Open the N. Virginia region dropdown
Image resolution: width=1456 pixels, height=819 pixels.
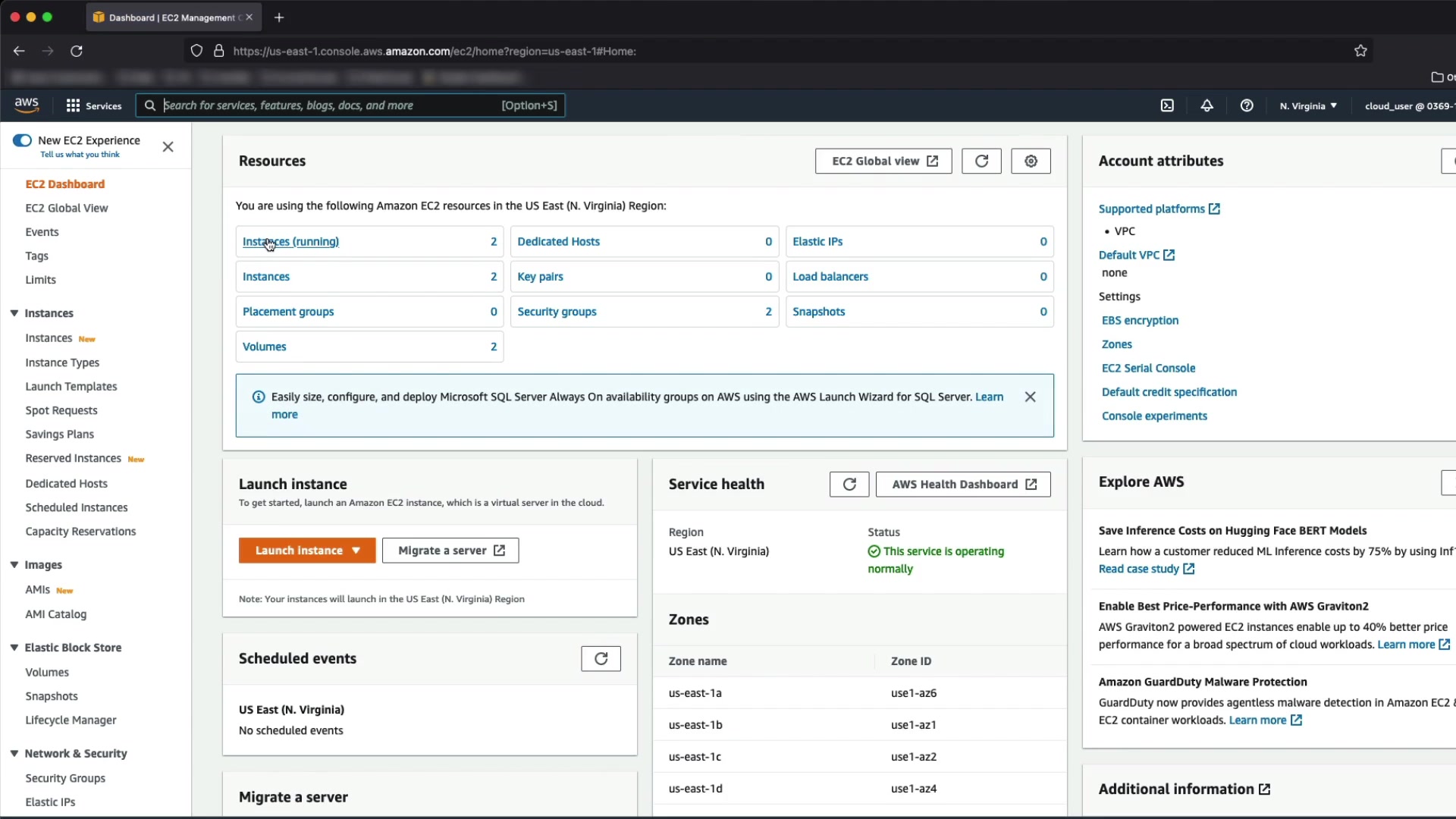click(1308, 105)
